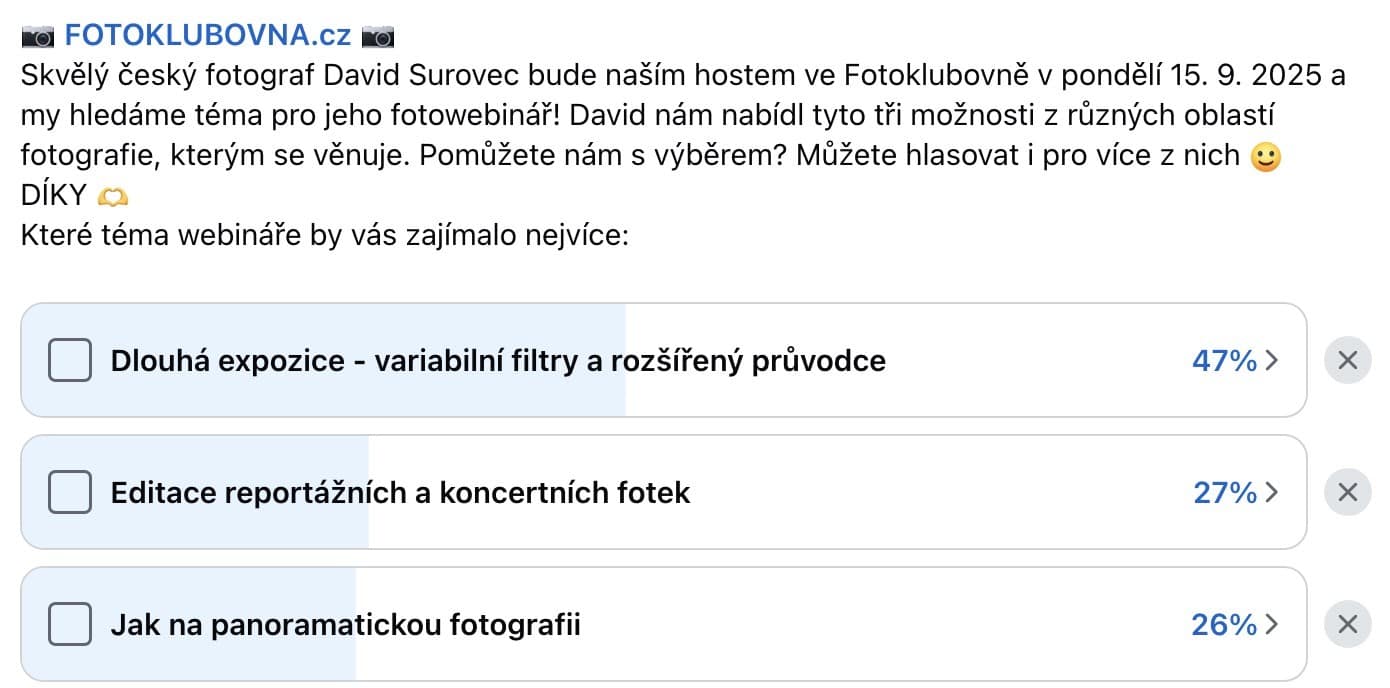The width and height of the screenshot is (1390, 688).
Task: Select the Jak na panoramatickou fotografii option text
Action: [346, 626]
